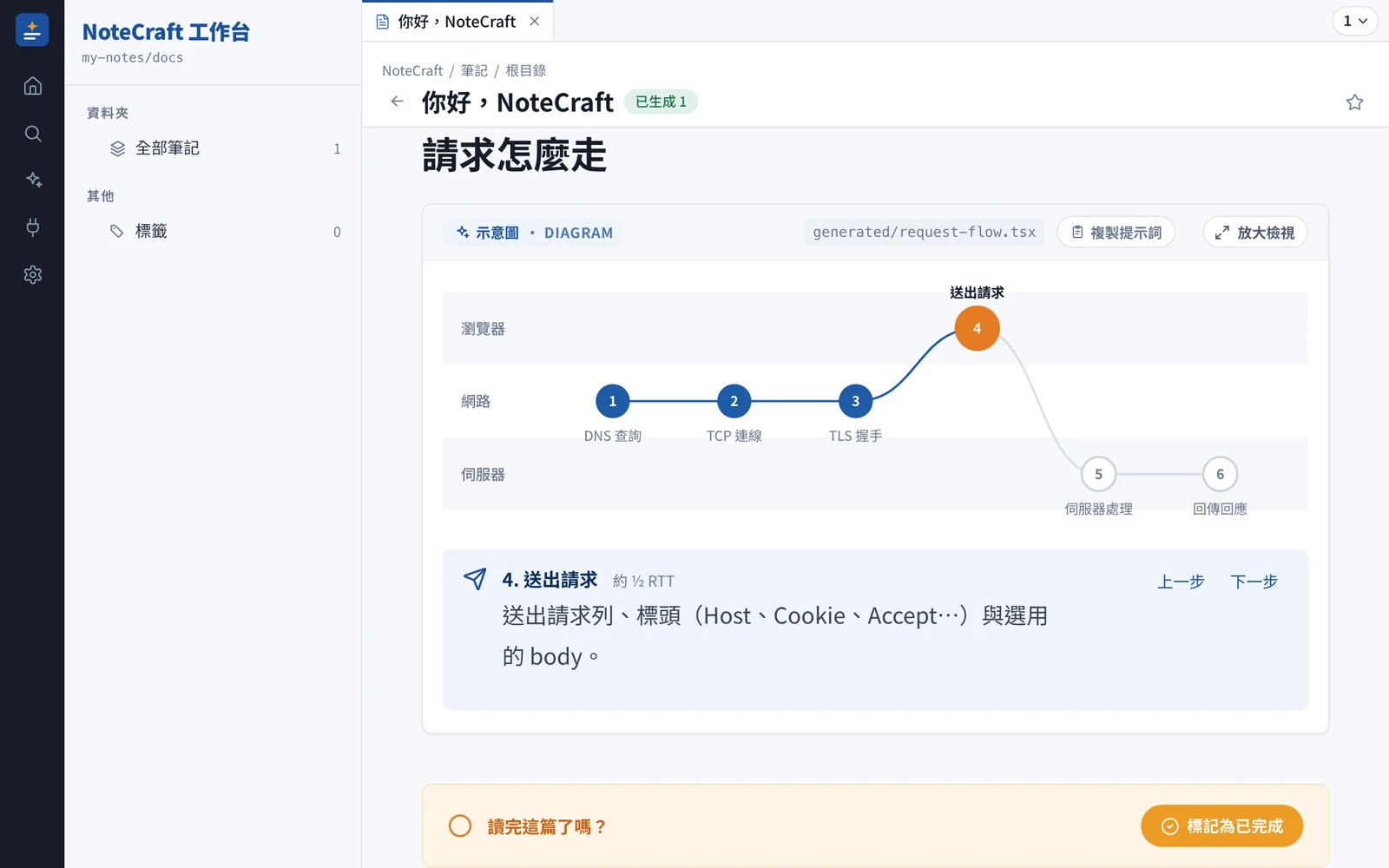
Task: Select step 2 TCP 連線 node
Action: point(734,401)
